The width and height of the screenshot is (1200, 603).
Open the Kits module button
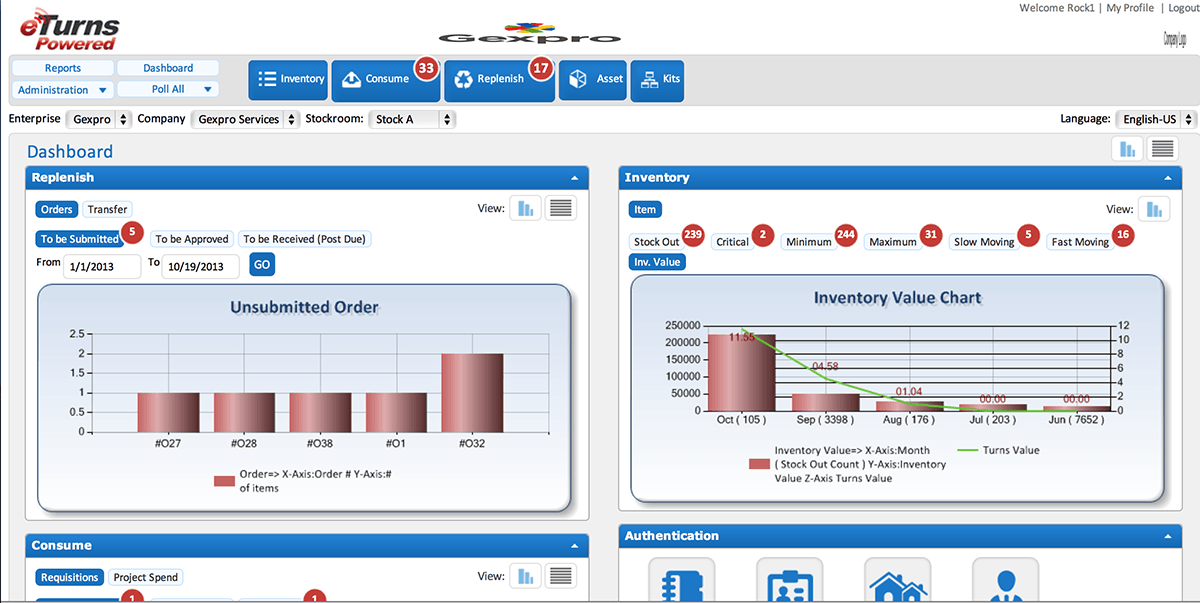tap(657, 79)
